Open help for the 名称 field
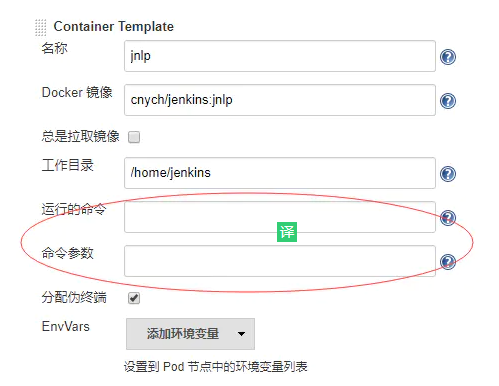The image size is (499, 386). click(448, 57)
